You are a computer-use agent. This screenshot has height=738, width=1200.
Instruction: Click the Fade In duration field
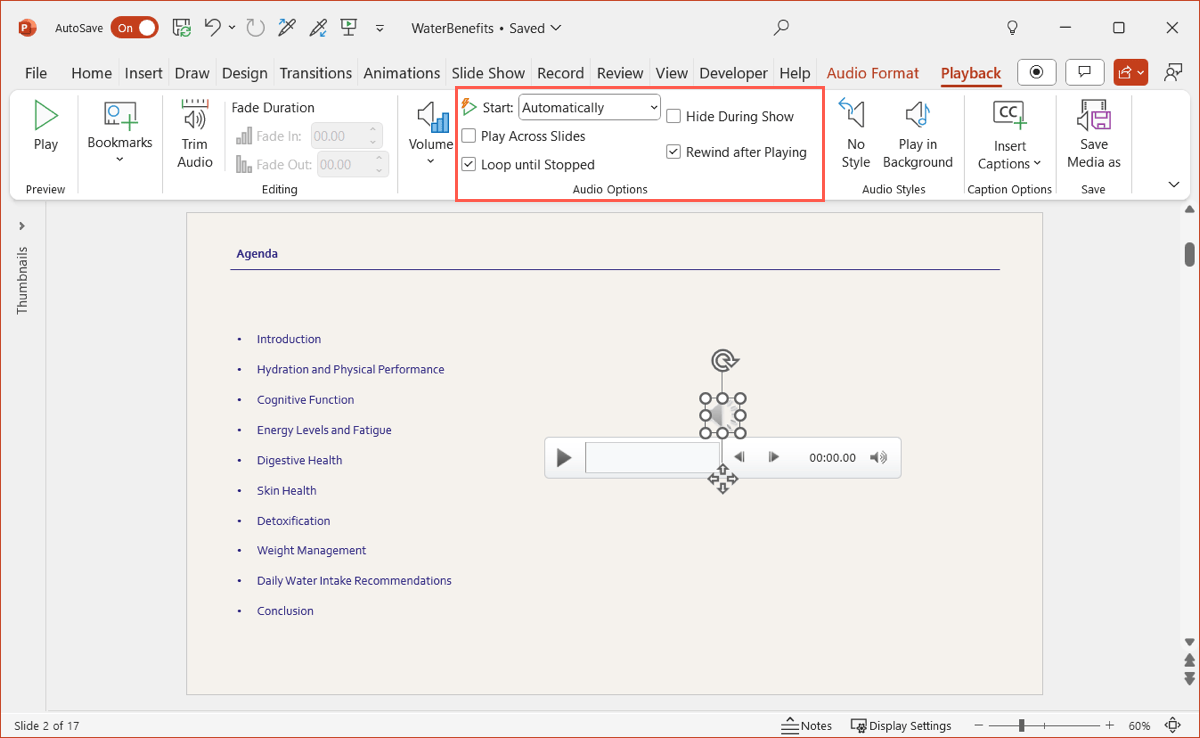(x=346, y=136)
